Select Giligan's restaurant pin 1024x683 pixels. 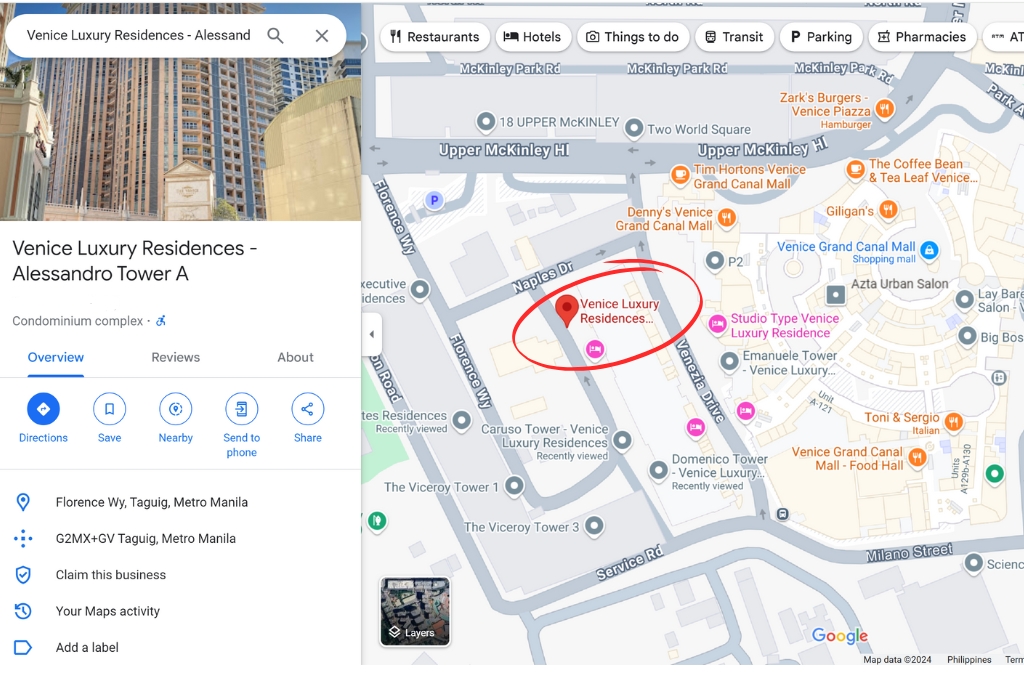pyautogui.click(x=888, y=210)
